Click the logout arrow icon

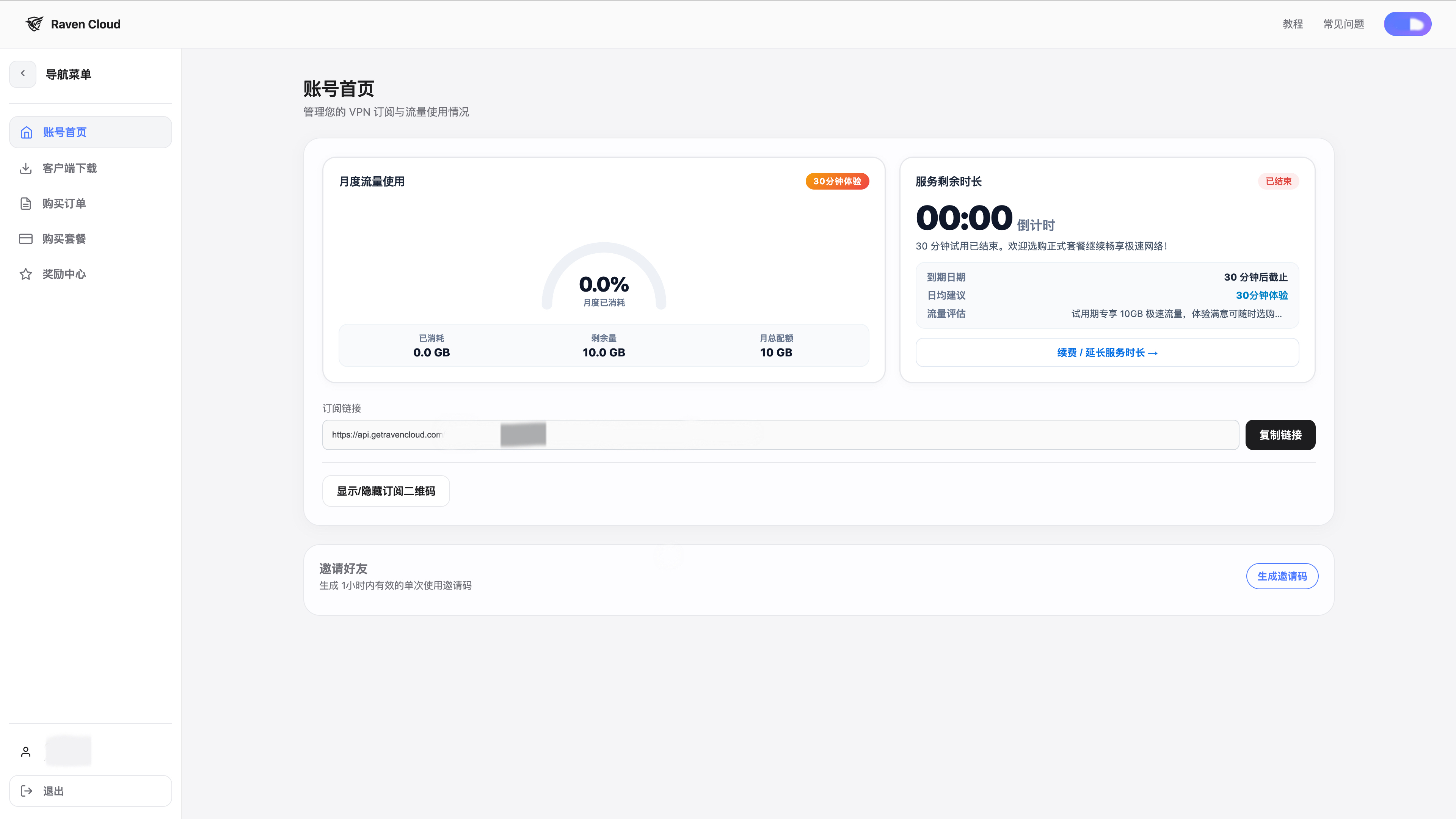point(26,791)
